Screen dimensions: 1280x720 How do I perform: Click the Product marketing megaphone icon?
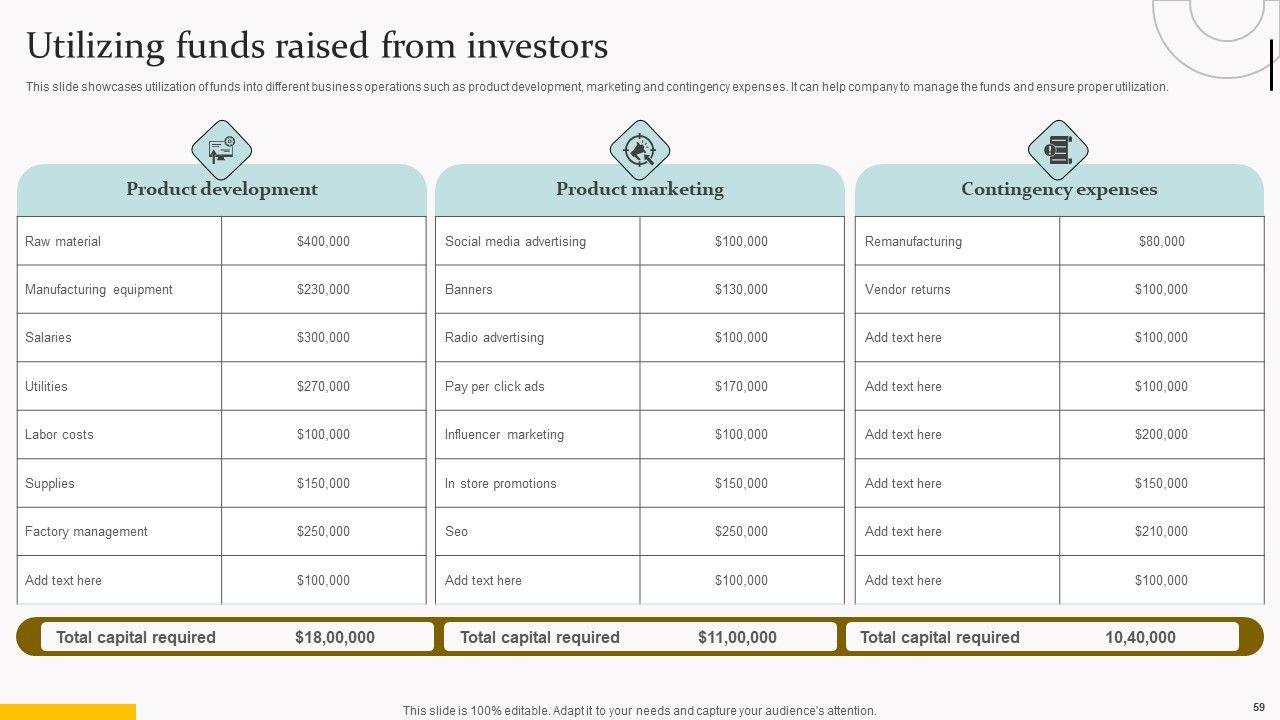tap(639, 150)
